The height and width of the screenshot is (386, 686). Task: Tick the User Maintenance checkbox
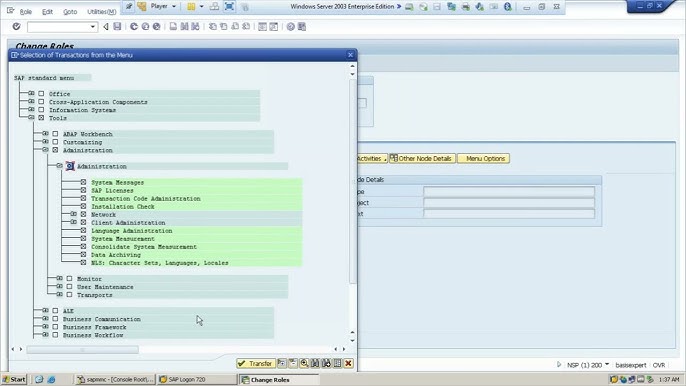click(69, 287)
